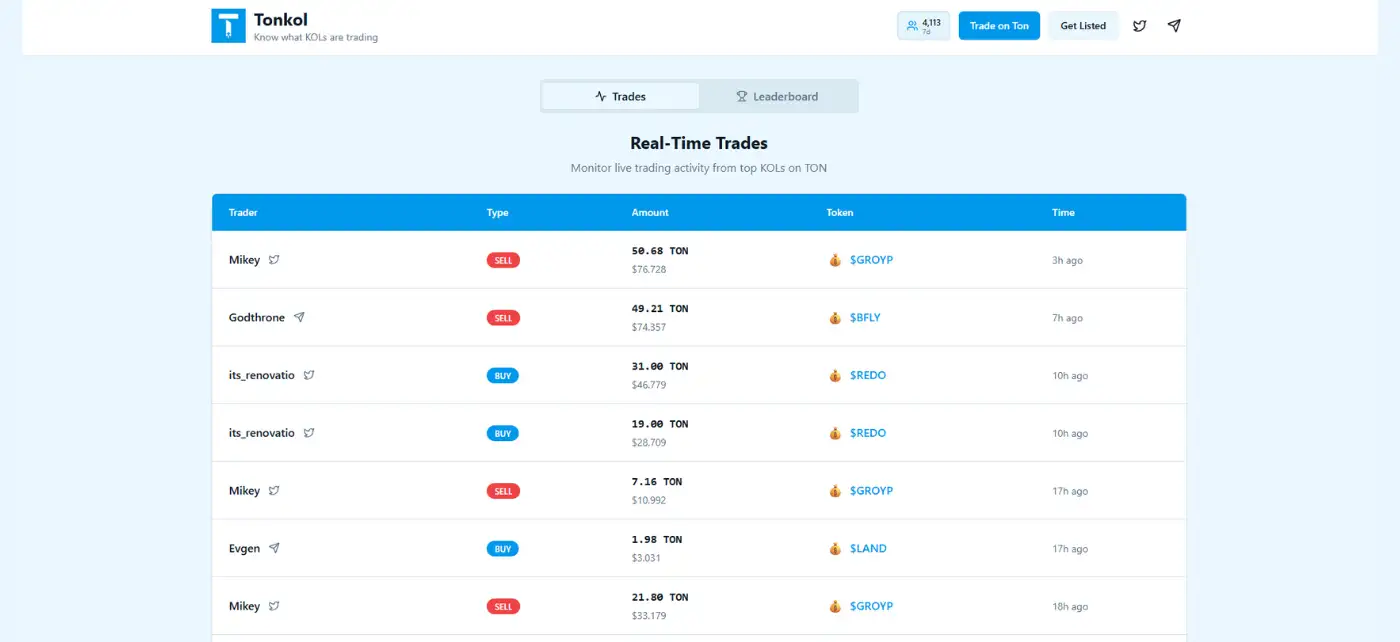Open the $BFLY token link

coord(865,318)
